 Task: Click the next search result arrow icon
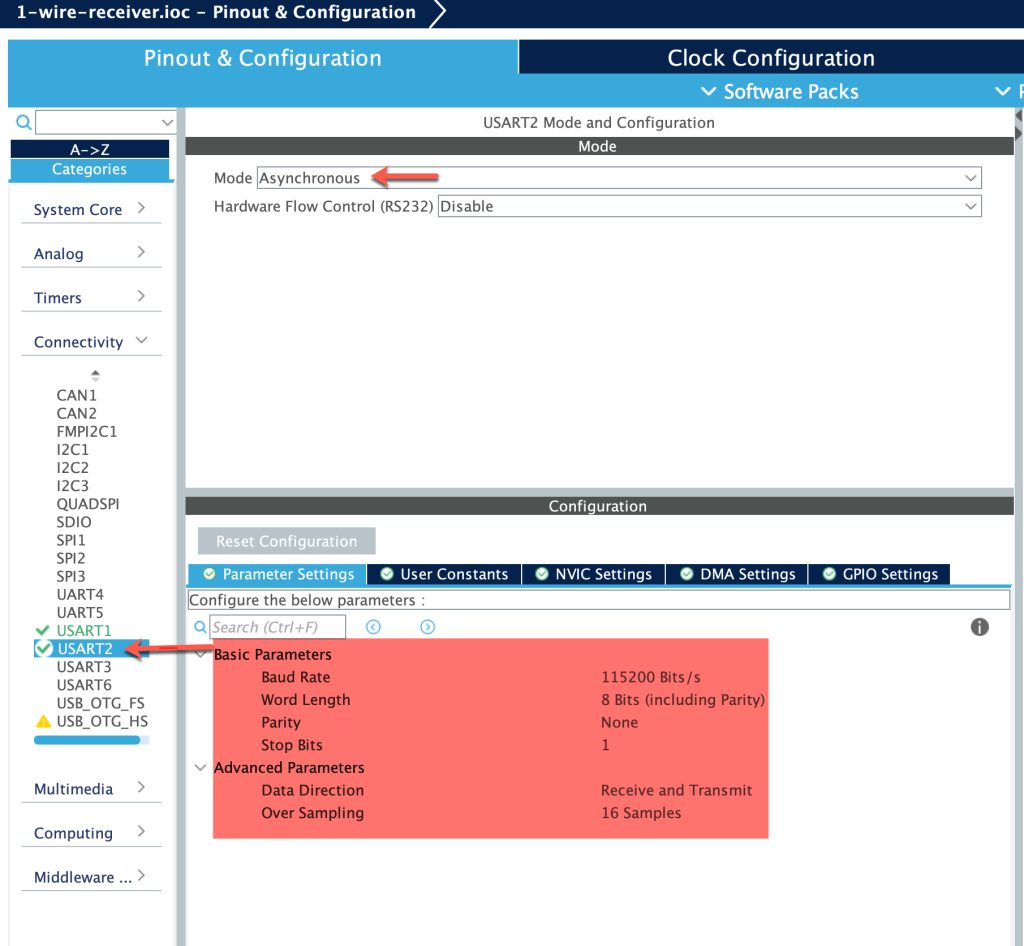[x=427, y=627]
